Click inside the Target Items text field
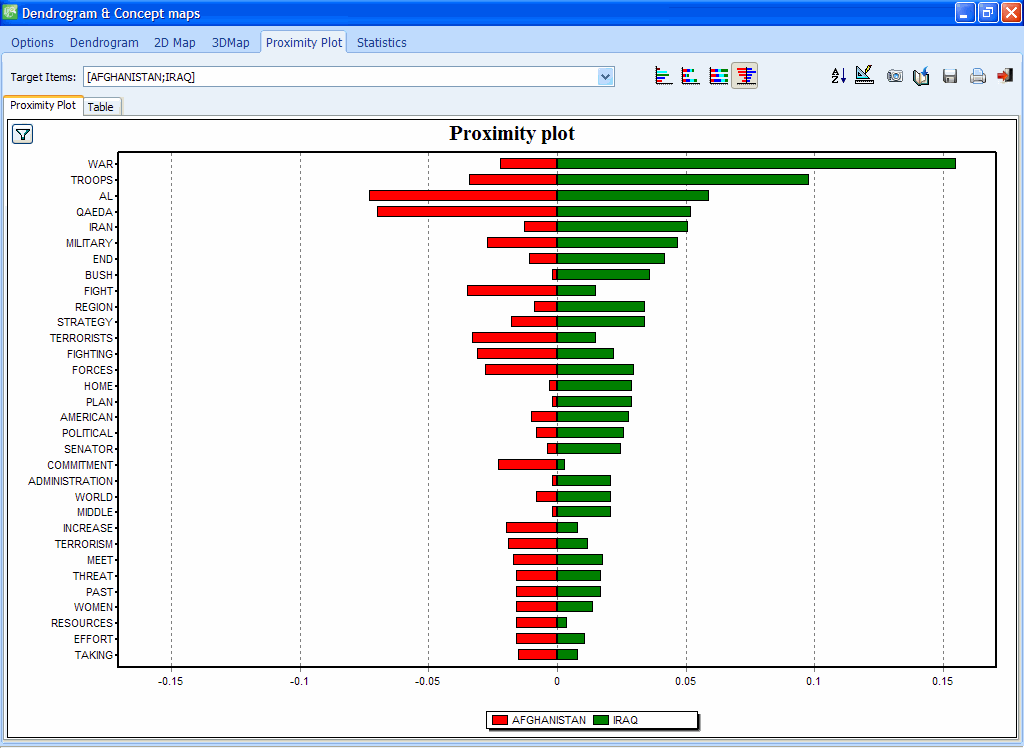This screenshot has height=748, width=1024. (340, 77)
